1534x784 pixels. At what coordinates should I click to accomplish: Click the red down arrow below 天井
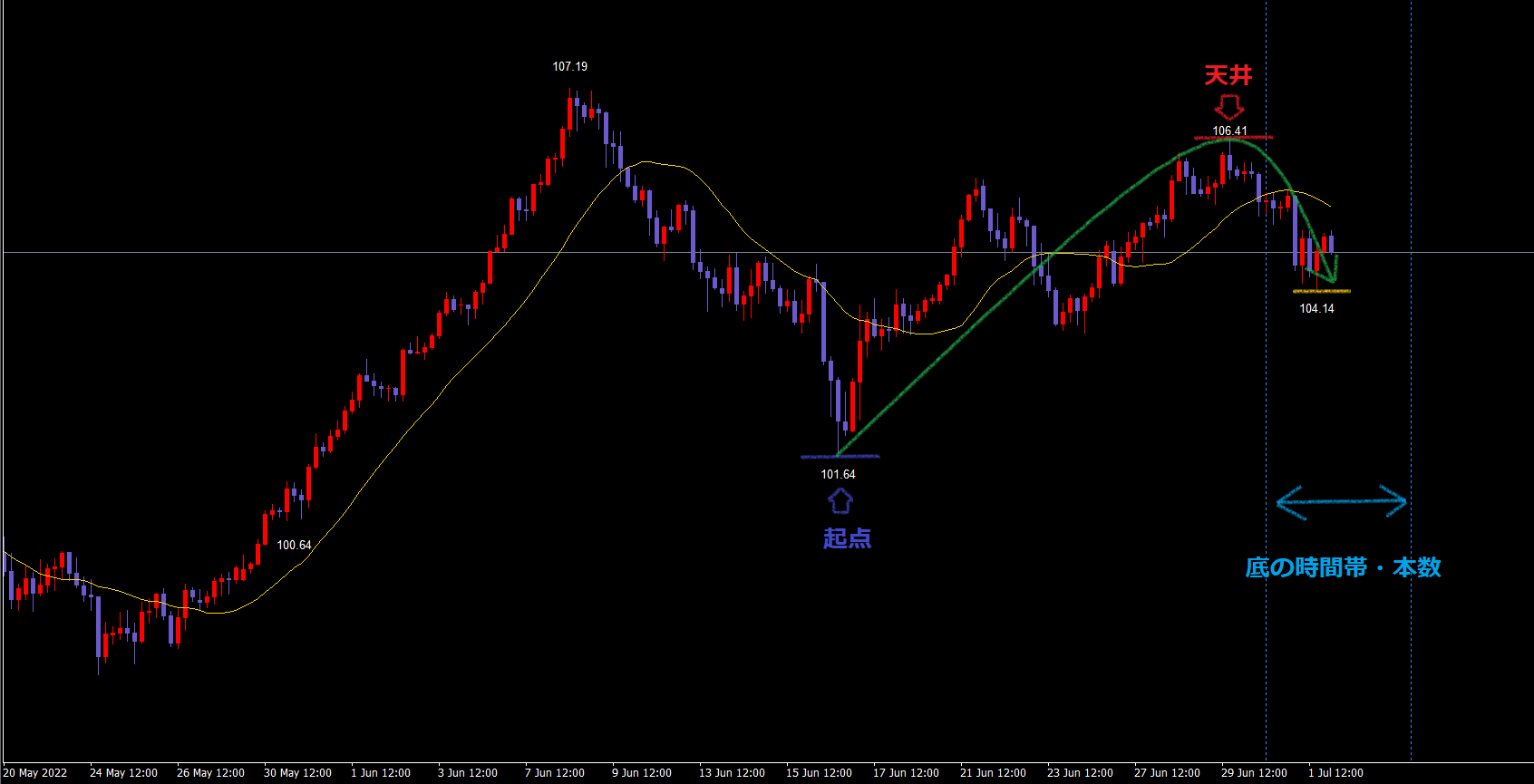click(x=1229, y=108)
